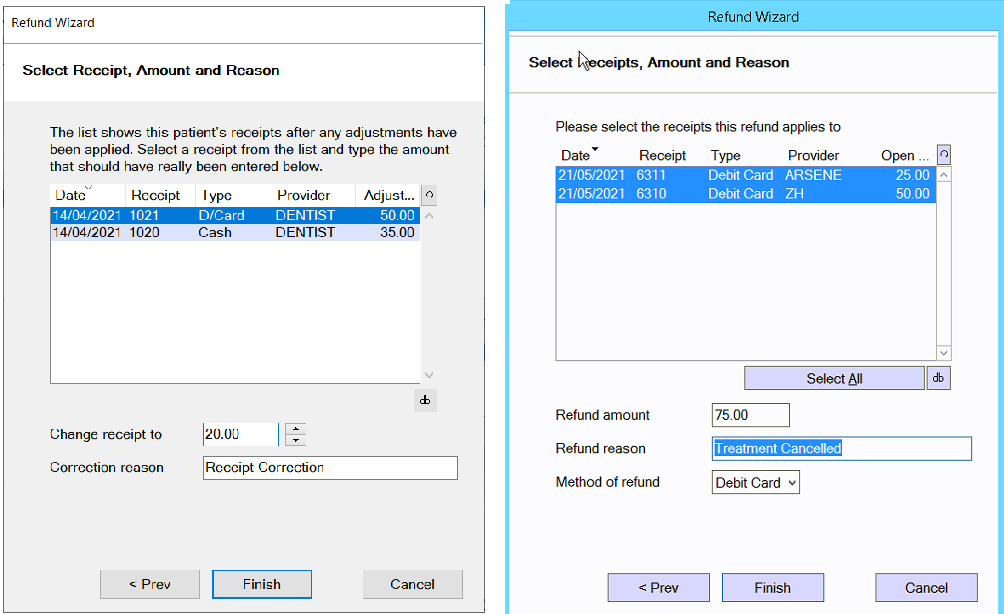
Task: Click the Refund amount field showing 75.00
Action: click(750, 415)
